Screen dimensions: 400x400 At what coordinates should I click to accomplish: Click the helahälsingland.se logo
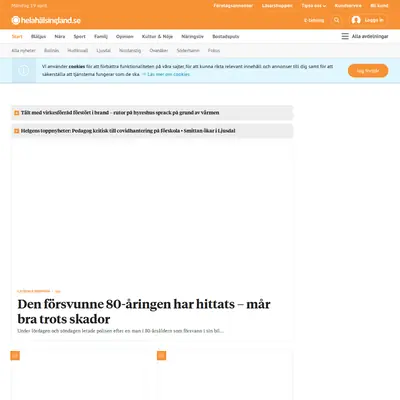[46, 20]
